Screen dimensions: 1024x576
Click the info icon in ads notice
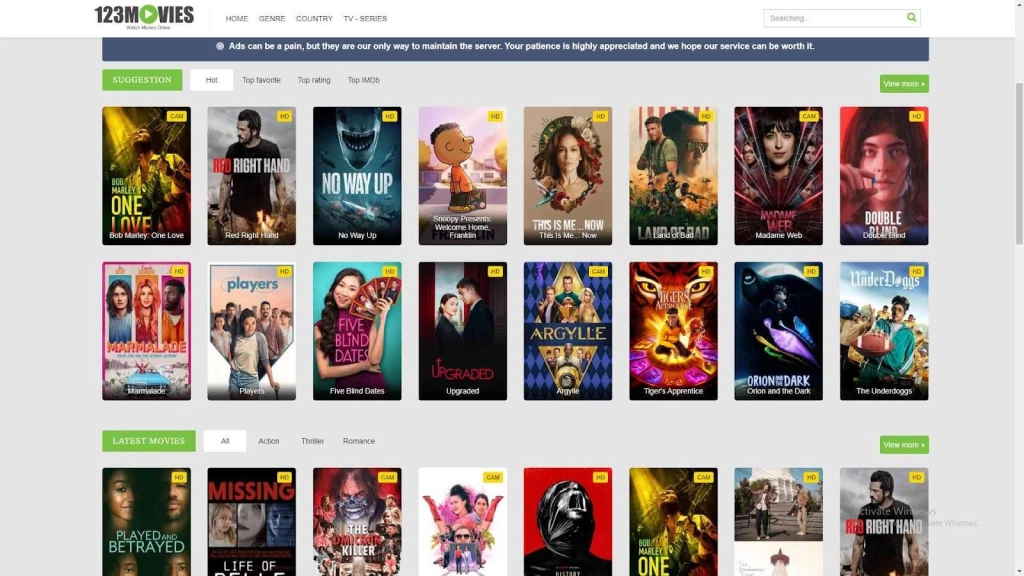pyautogui.click(x=220, y=46)
